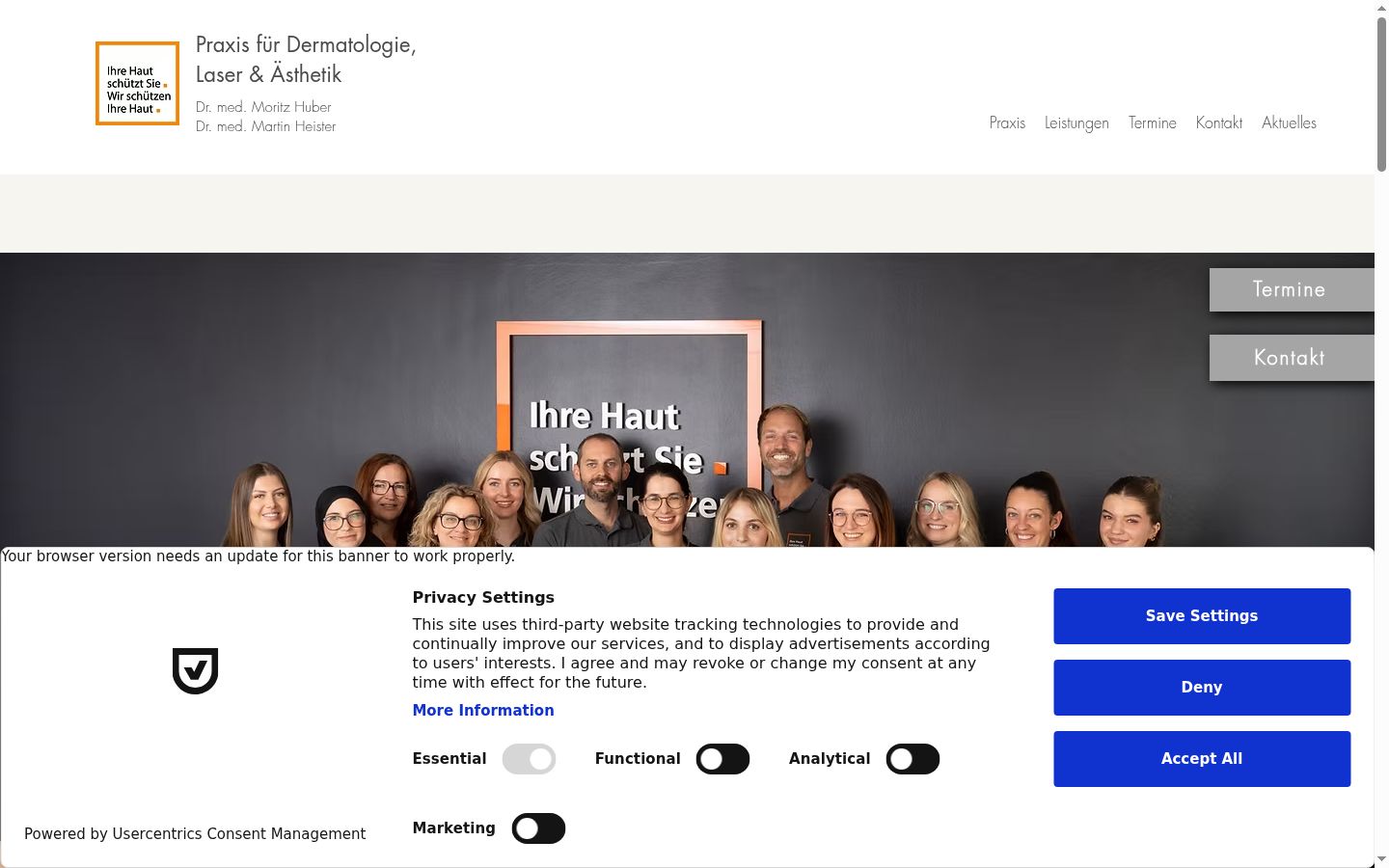The image size is (1389, 868).
Task: Open the Termine navigation menu item
Action: click(x=1153, y=122)
